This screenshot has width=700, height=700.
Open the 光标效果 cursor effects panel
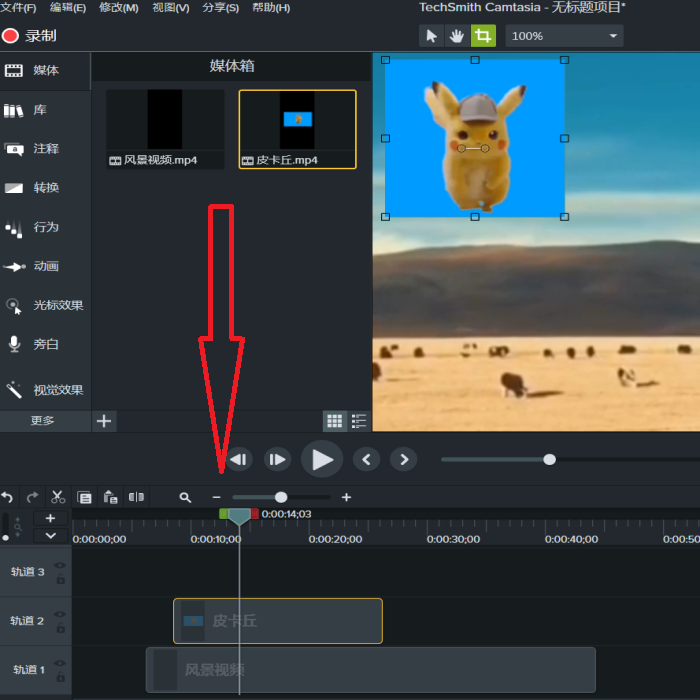[x=45, y=305]
